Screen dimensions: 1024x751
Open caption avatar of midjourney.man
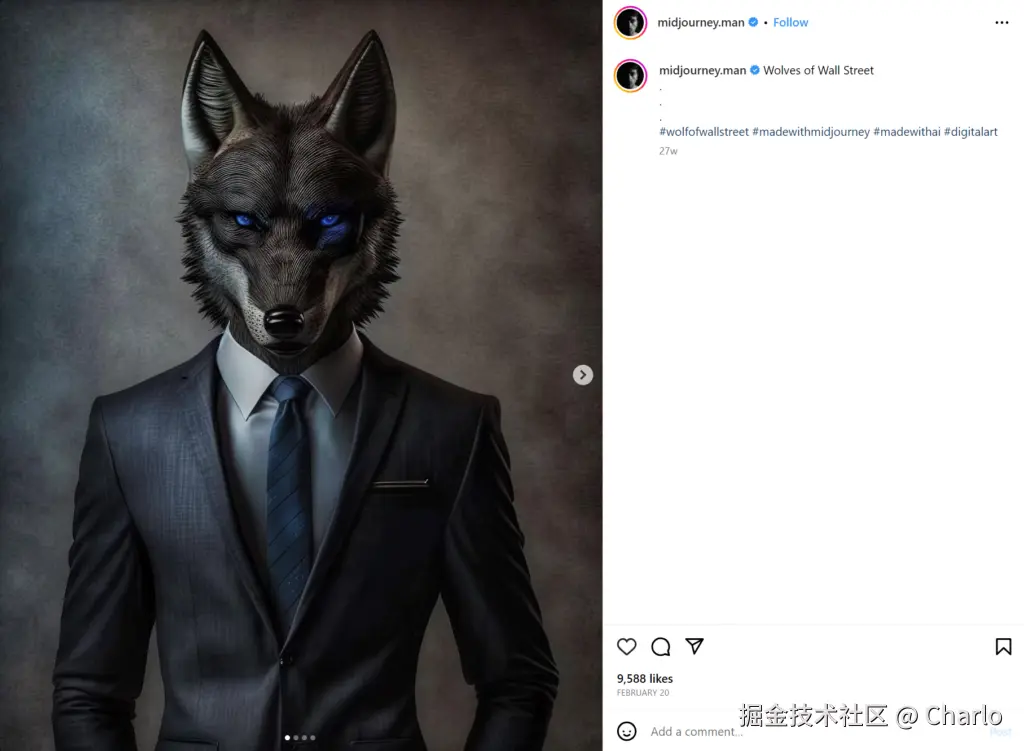coord(630,76)
